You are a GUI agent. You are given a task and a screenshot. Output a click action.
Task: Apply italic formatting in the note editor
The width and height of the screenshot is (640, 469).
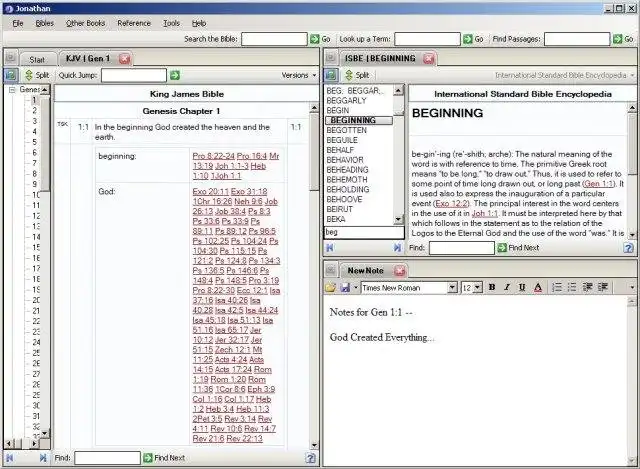click(507, 287)
